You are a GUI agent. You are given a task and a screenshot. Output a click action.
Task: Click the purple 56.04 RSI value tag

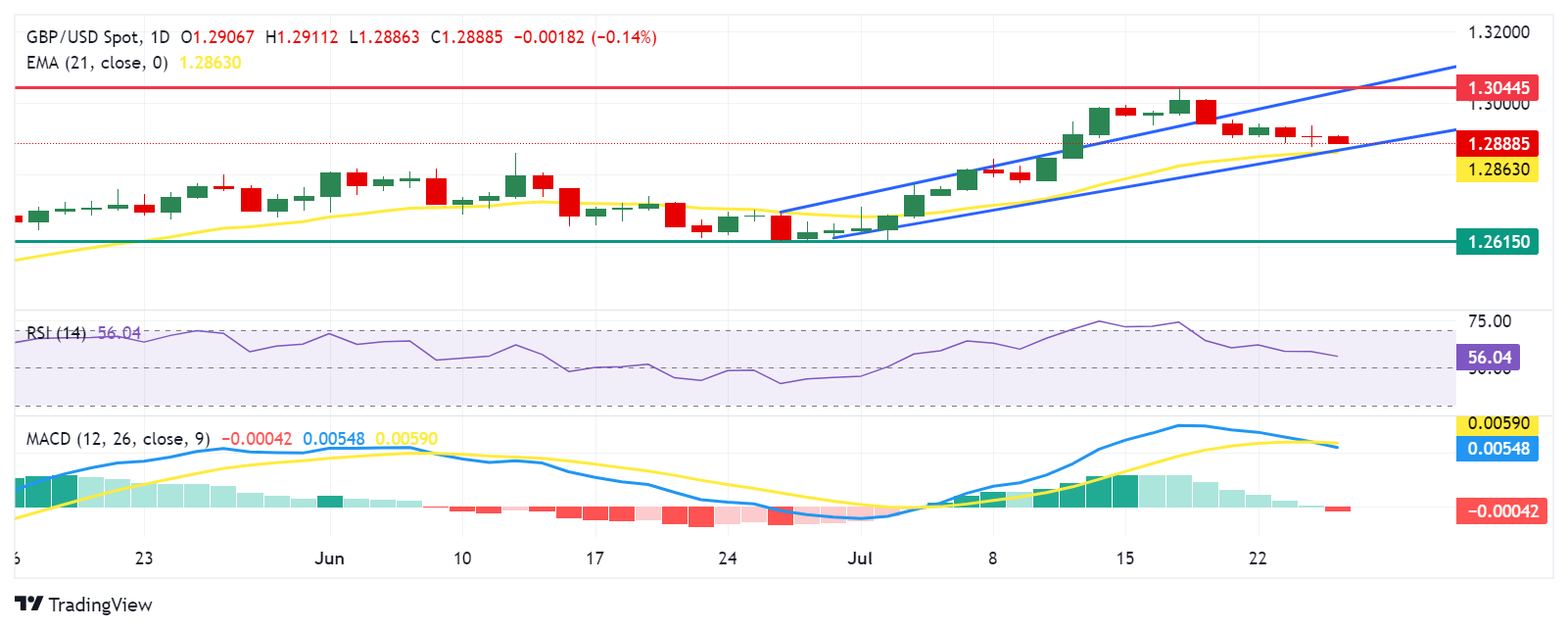tap(1489, 358)
